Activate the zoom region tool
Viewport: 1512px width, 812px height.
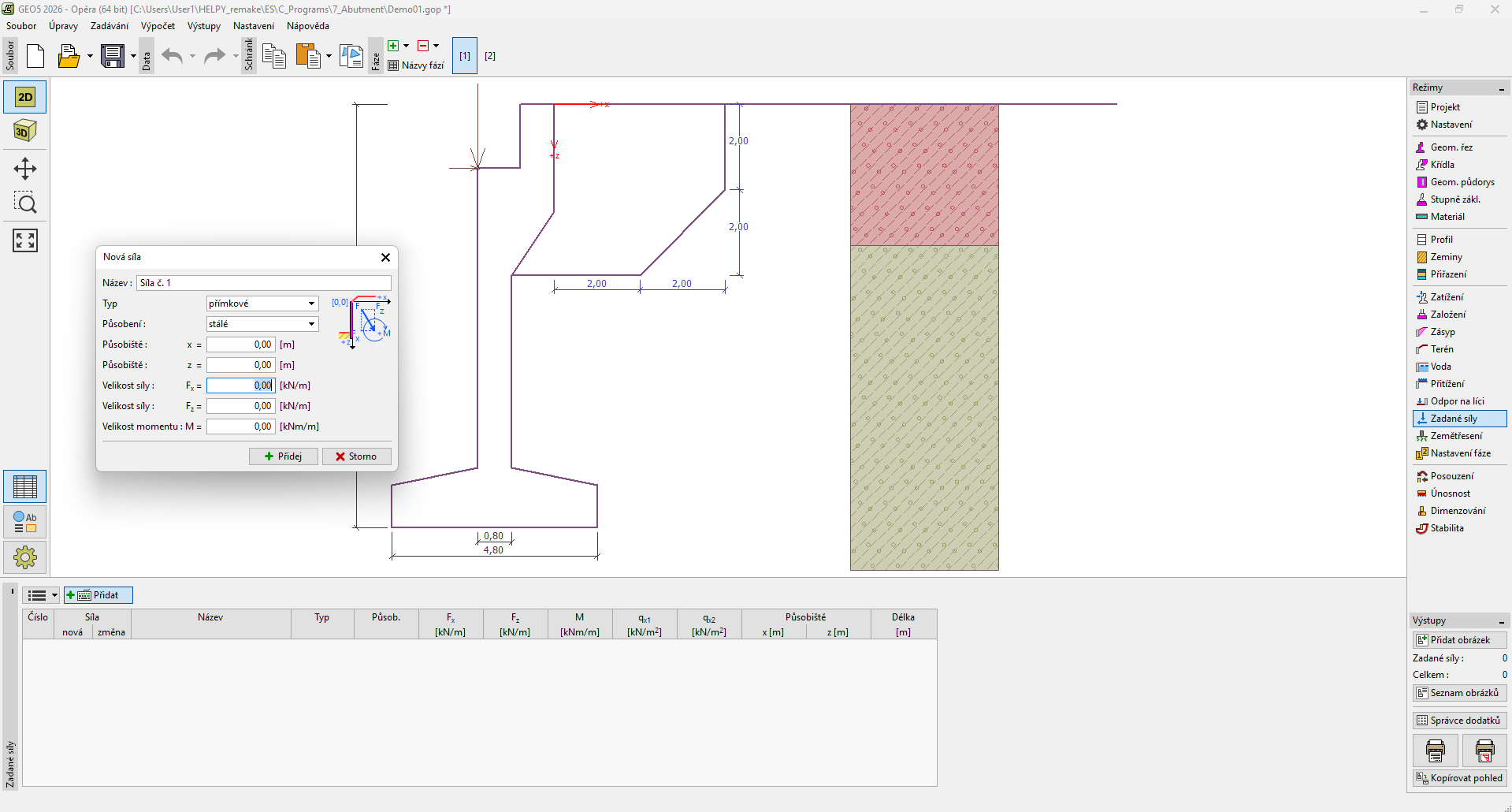click(25, 203)
